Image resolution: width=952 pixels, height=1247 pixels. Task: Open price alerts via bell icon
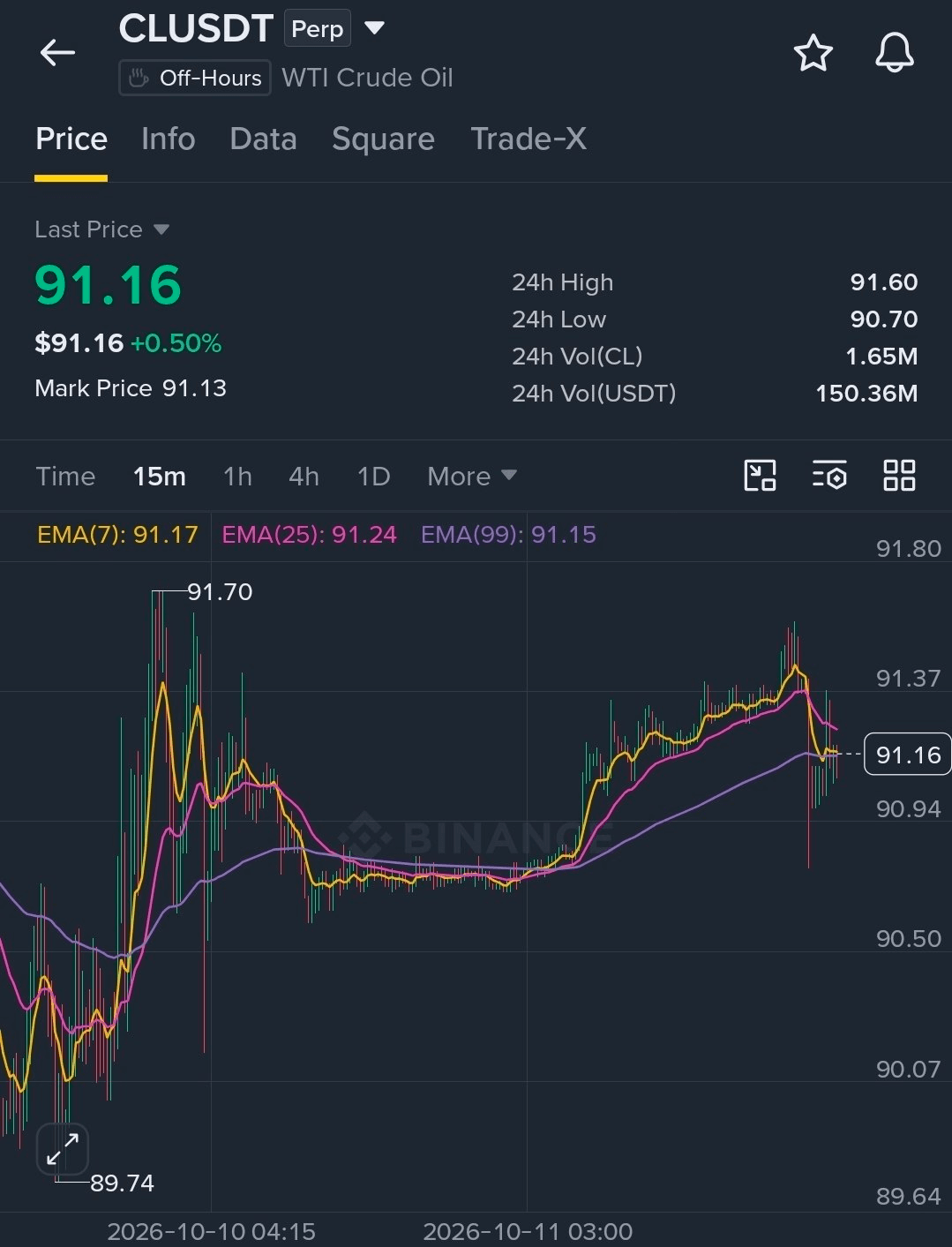[894, 53]
